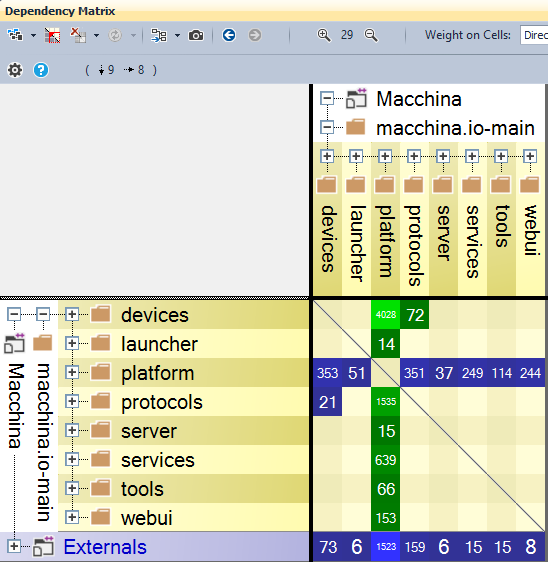The width and height of the screenshot is (548, 562).
Task: Select the platform folder row label
Action: point(158,373)
